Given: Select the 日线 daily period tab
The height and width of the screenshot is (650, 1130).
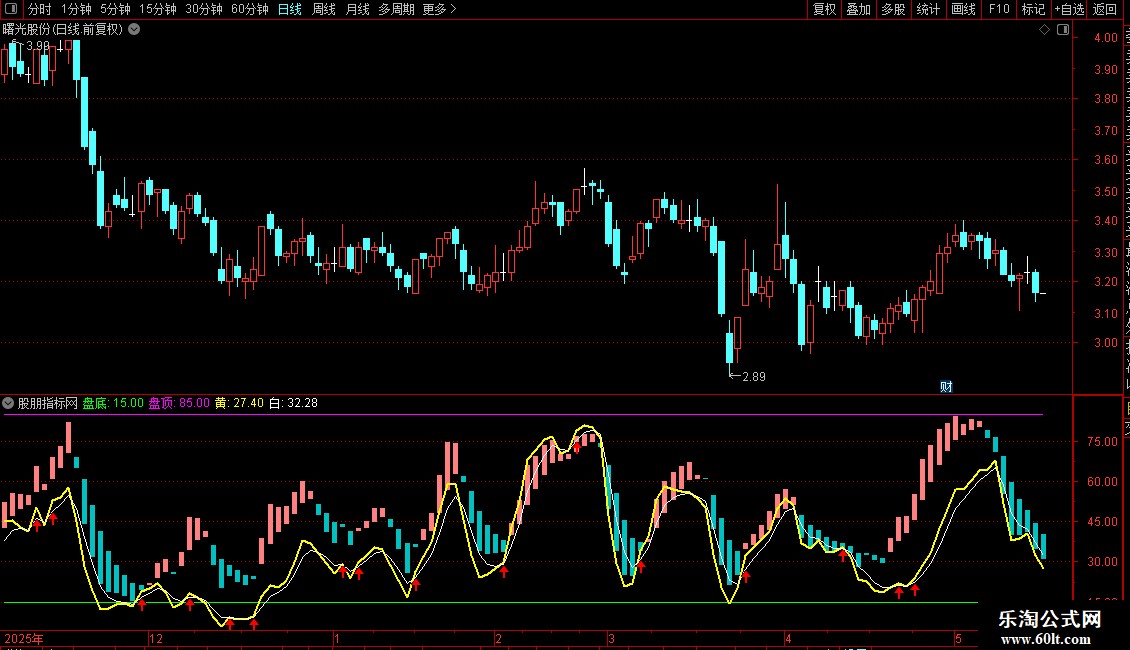Looking at the screenshot, I should pos(290,9).
